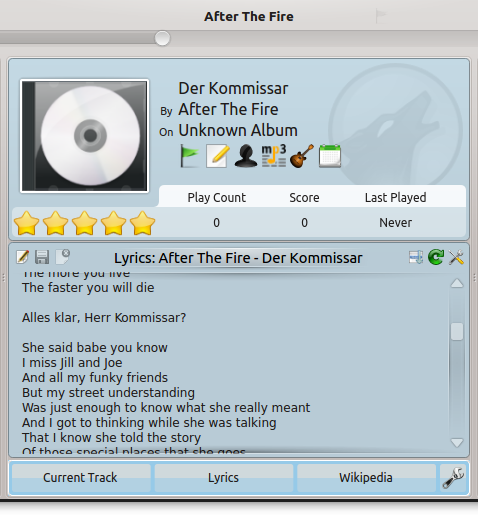Toggle auto-scroll lyrics icon

coord(416,257)
